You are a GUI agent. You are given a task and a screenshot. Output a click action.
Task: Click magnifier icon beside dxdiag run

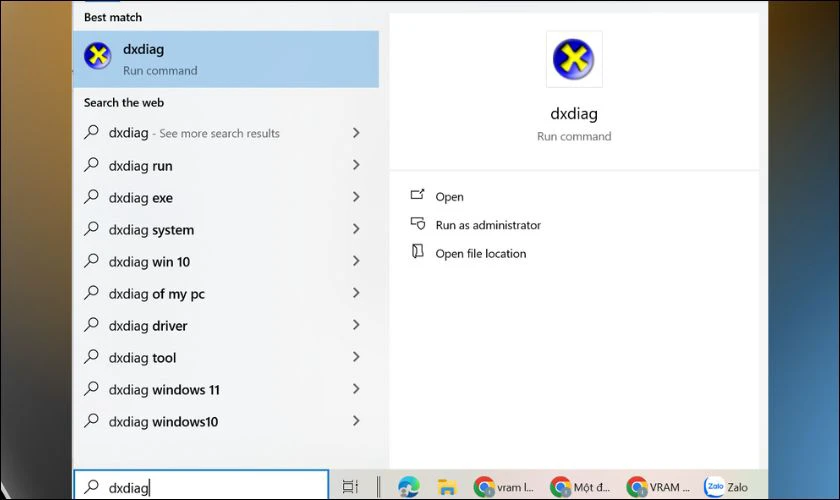pos(92,164)
